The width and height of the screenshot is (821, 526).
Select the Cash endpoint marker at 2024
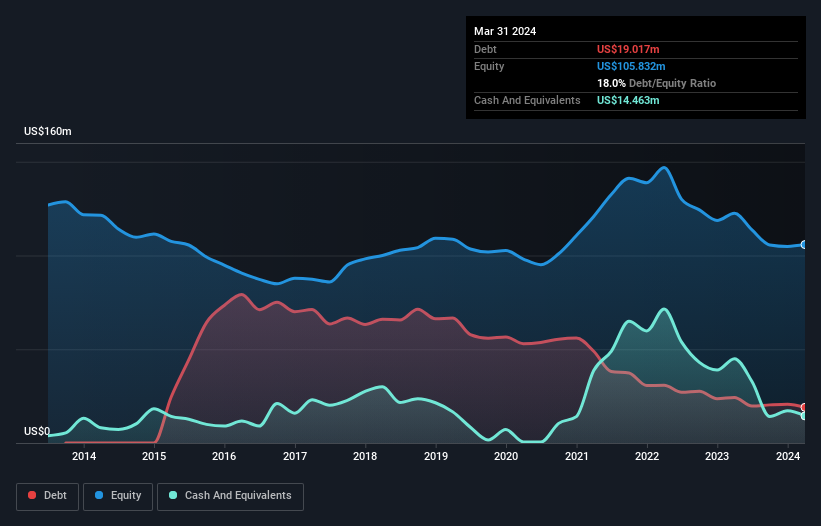click(x=804, y=416)
